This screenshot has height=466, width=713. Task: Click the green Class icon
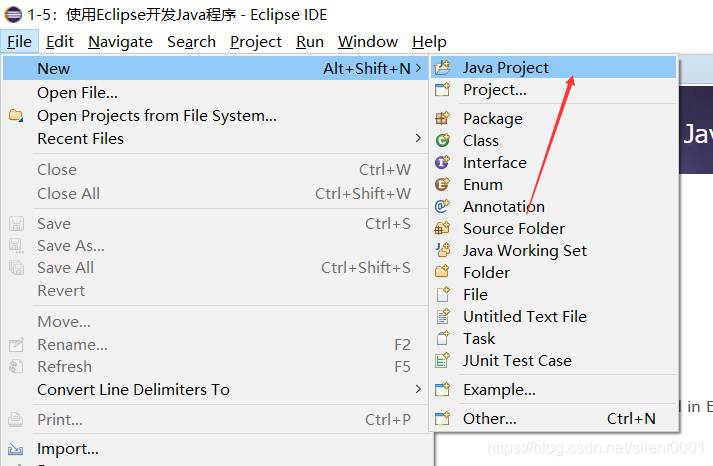442,140
